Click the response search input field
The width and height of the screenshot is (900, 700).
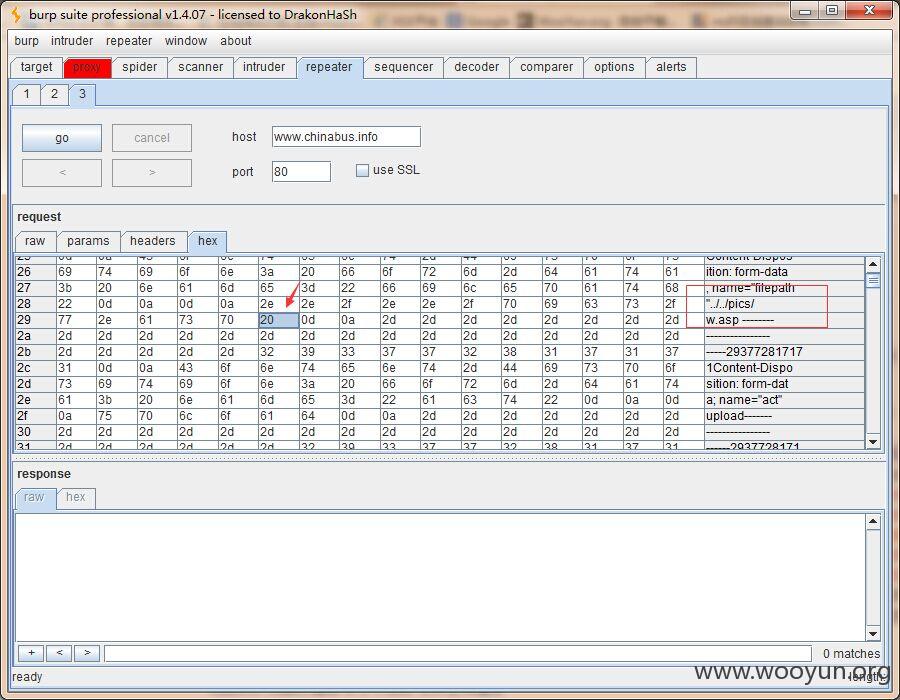click(x=457, y=654)
